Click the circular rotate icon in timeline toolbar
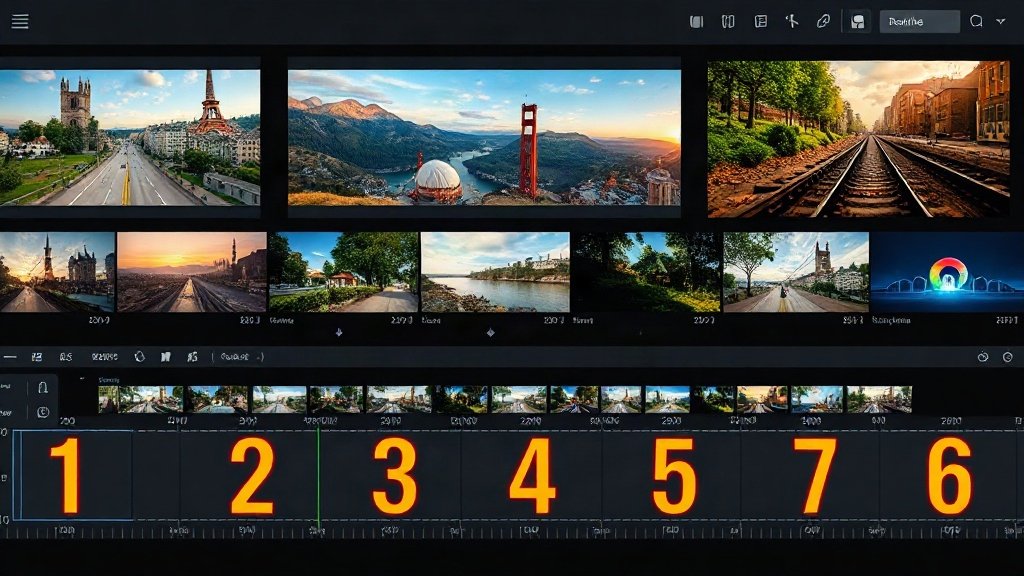Screen dimensions: 1024x576 tap(139, 357)
